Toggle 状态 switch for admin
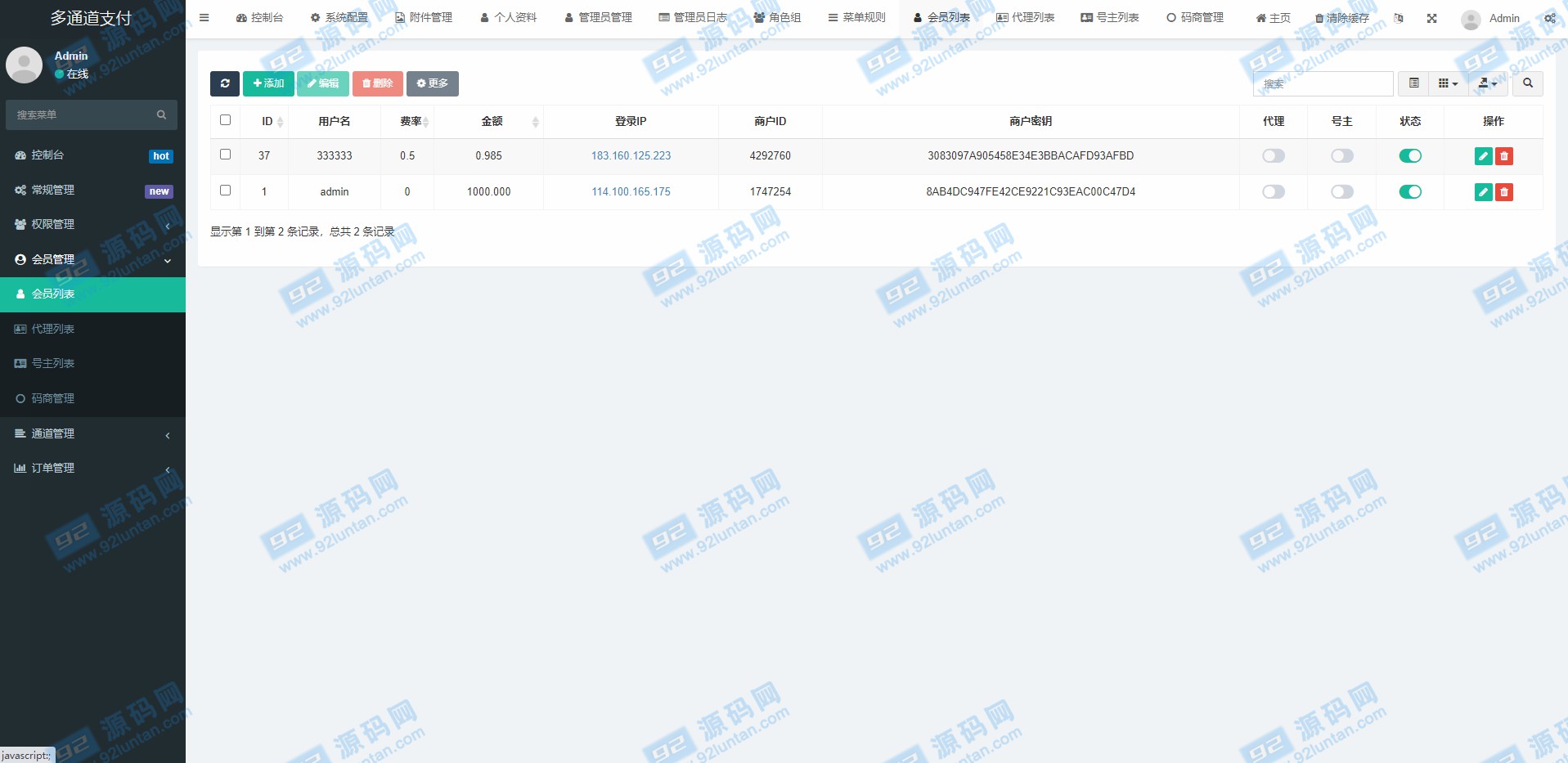The width and height of the screenshot is (1568, 763). tap(1410, 191)
